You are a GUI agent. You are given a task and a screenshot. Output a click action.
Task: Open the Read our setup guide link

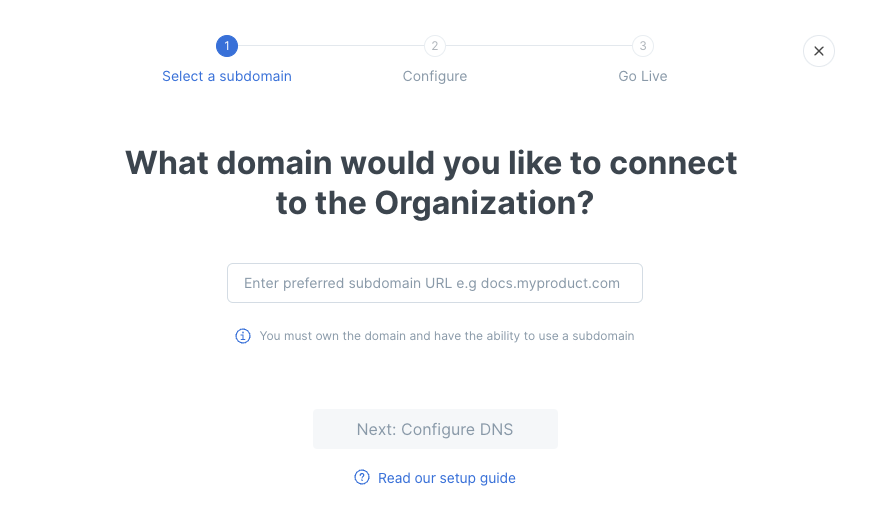point(447,478)
